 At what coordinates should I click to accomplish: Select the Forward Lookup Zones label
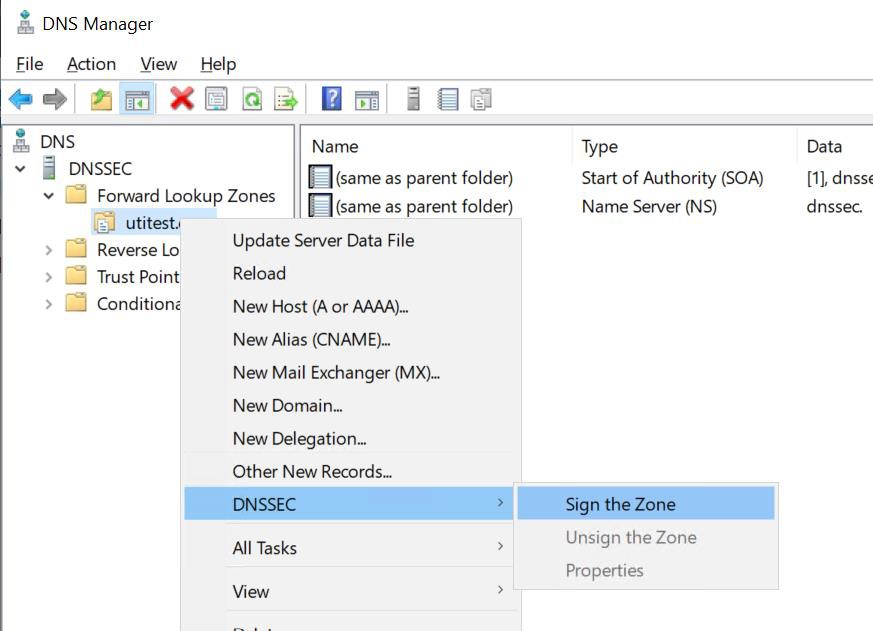point(186,195)
